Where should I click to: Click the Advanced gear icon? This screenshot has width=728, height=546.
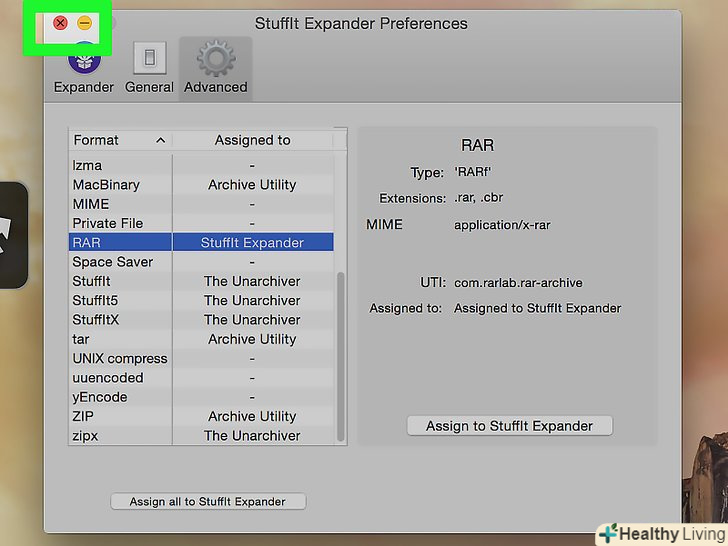(x=216, y=58)
